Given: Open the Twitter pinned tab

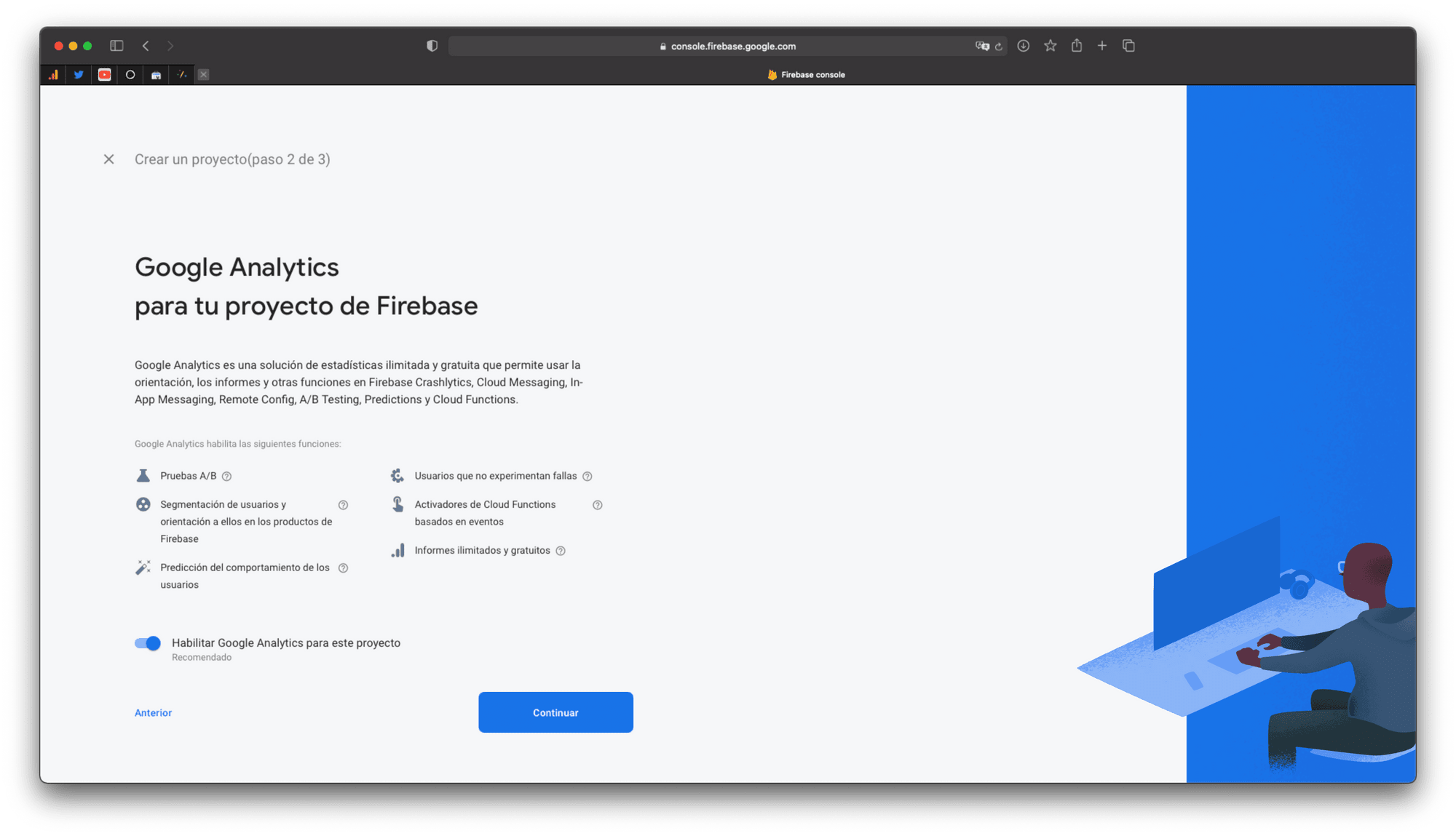Looking at the screenshot, I should point(79,74).
